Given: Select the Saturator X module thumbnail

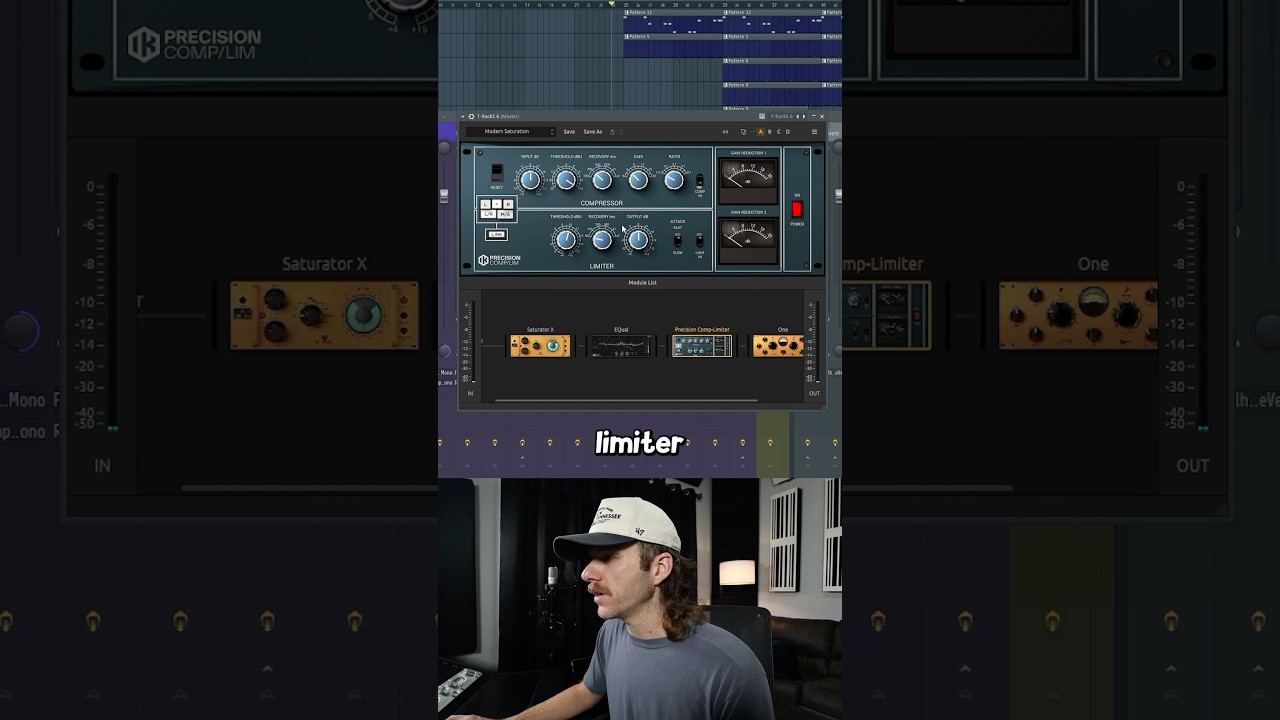Looking at the screenshot, I should (540, 346).
